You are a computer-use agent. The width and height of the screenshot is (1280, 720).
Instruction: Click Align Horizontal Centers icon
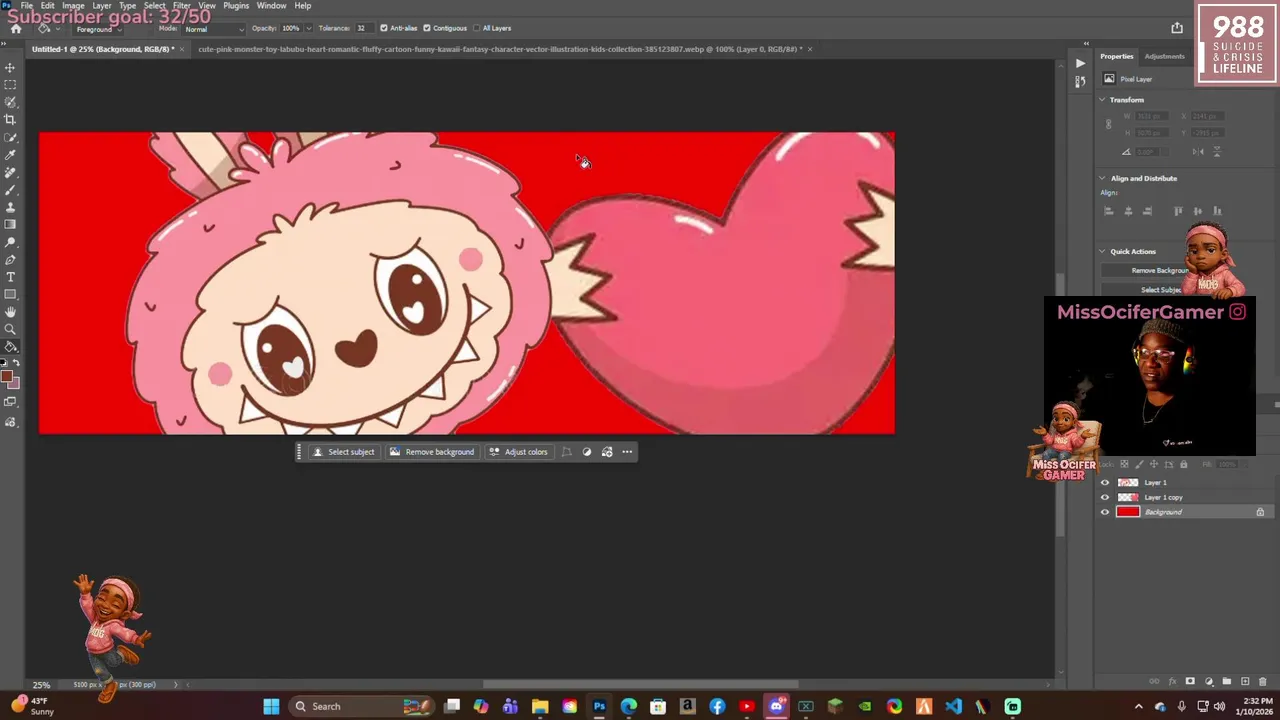[1128, 211]
